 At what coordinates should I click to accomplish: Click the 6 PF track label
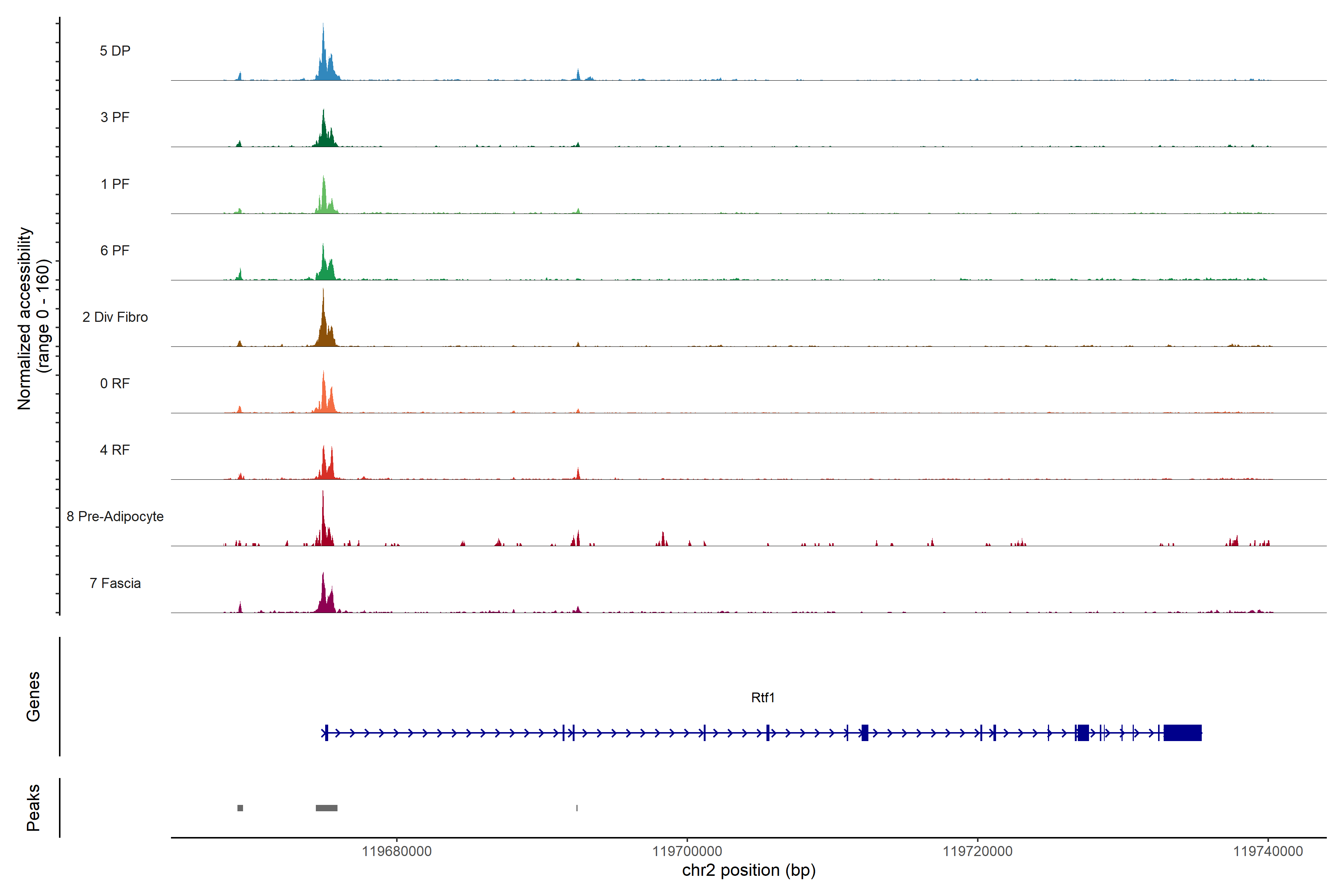[115, 250]
